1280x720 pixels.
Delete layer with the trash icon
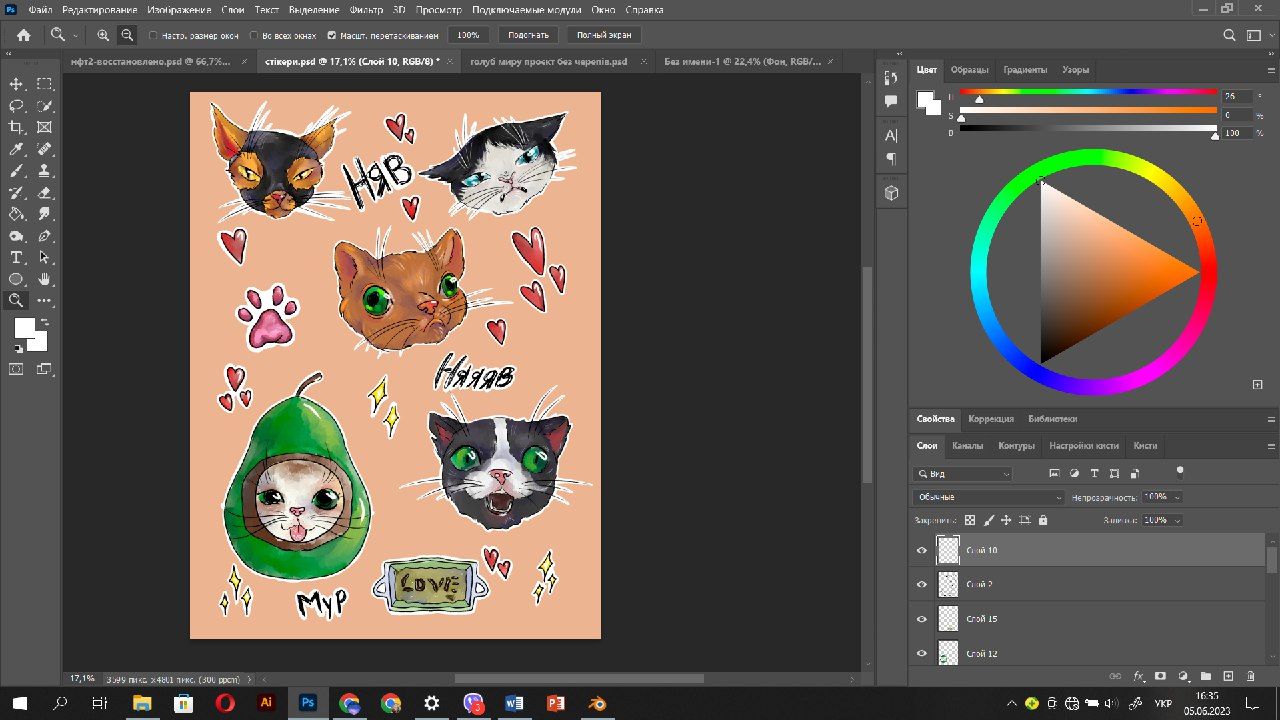point(1251,676)
